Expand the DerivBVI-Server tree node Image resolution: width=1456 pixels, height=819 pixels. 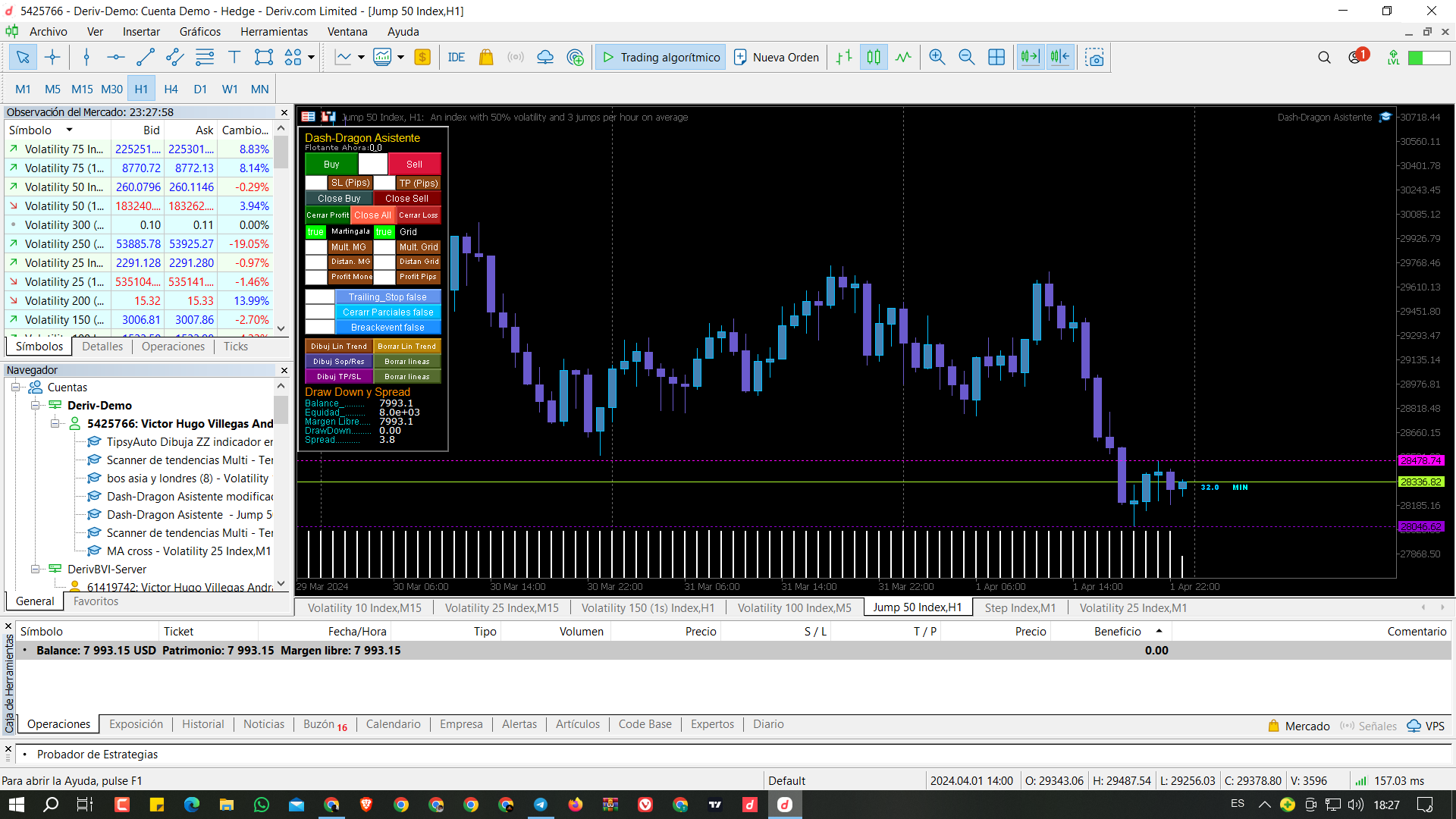pyautogui.click(x=35, y=570)
